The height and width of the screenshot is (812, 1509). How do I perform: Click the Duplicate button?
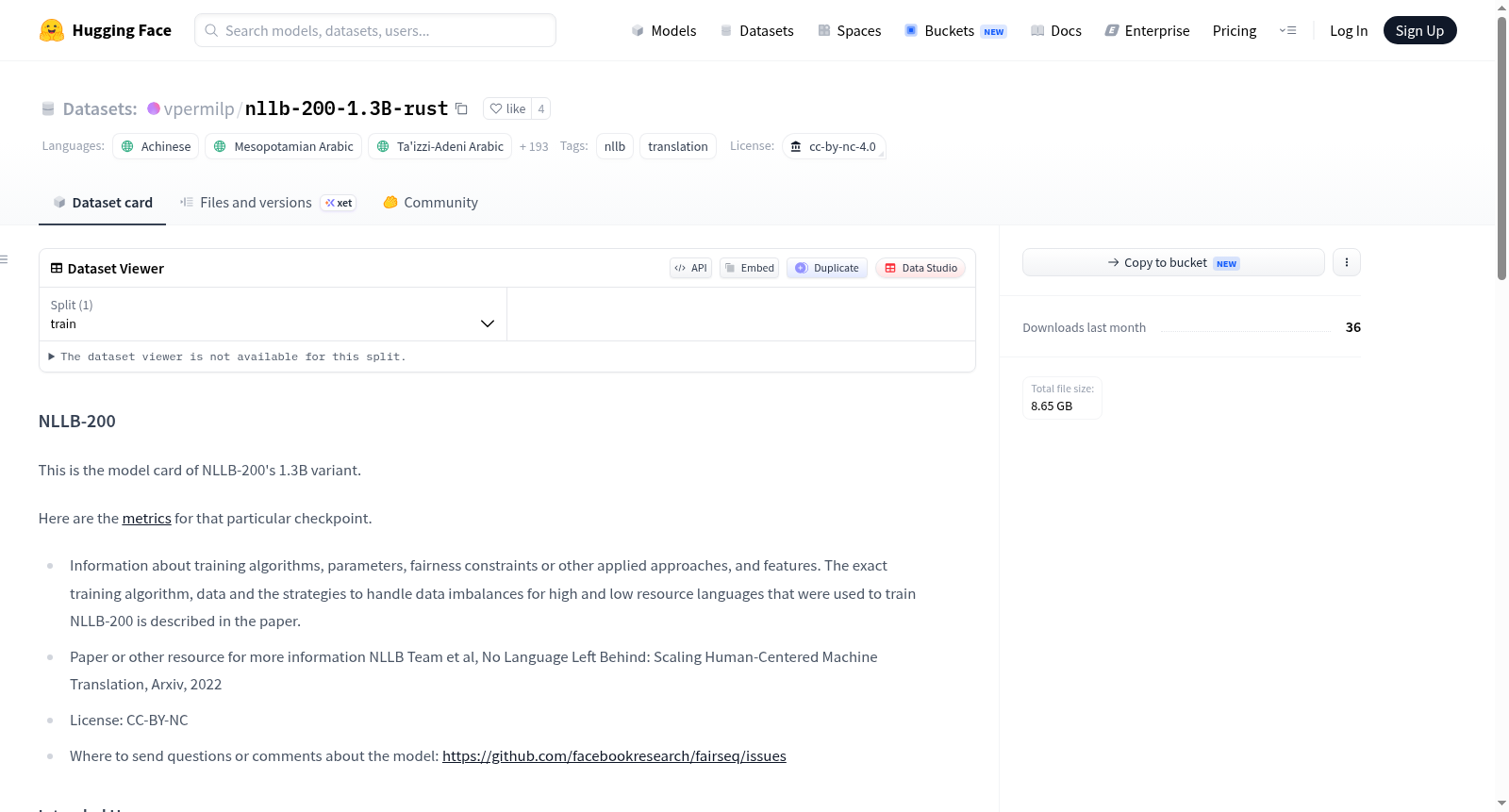click(827, 268)
